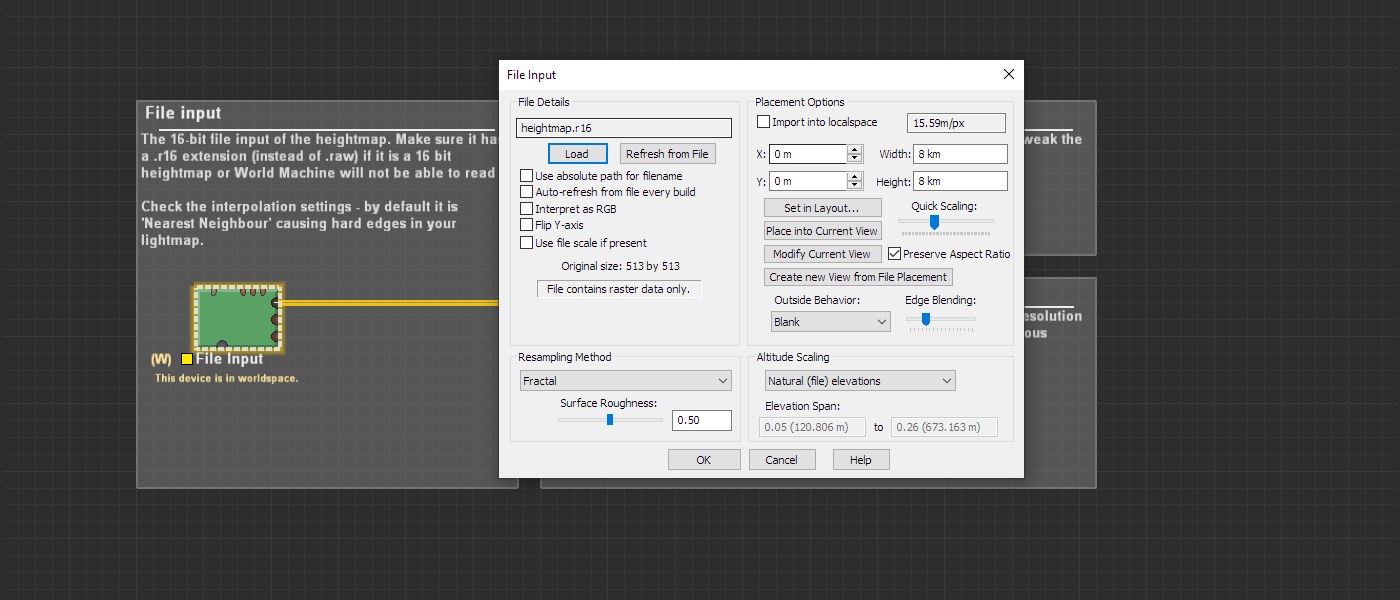Image resolution: width=1400 pixels, height=600 pixels.
Task: Click Create new View from File Placement
Action: pos(858,277)
